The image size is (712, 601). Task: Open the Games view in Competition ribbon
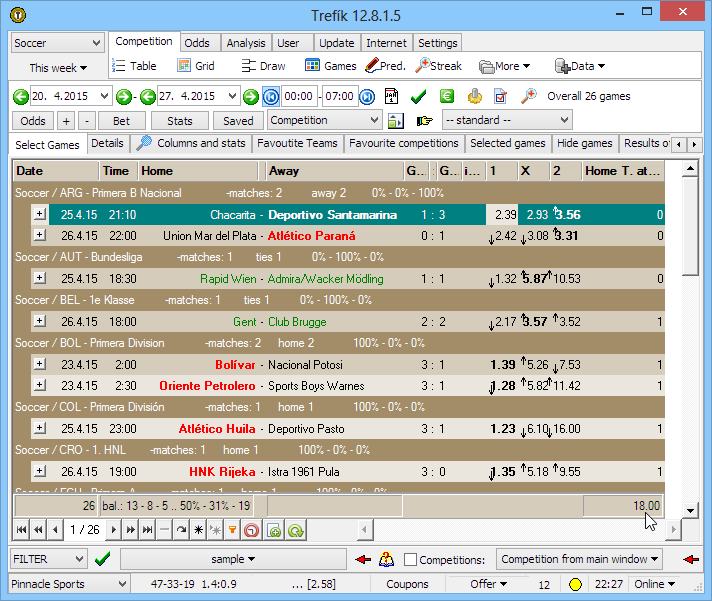[330, 66]
